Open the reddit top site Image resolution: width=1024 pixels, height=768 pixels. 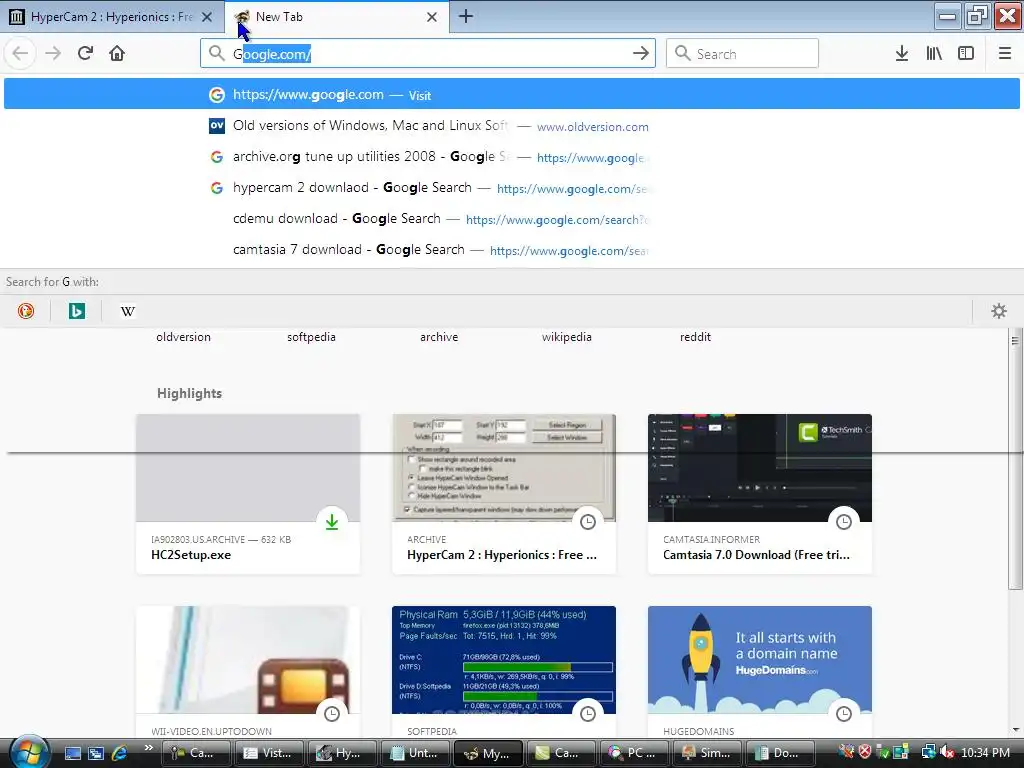(x=695, y=337)
